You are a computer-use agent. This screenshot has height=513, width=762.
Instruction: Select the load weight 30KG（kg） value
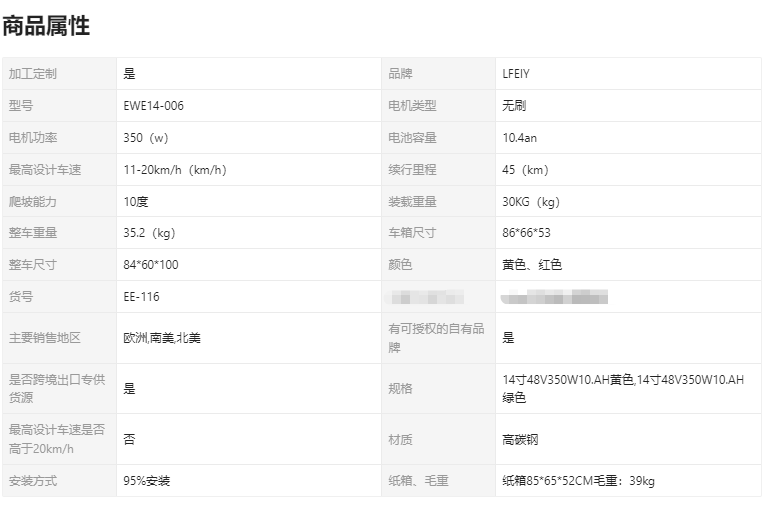[531, 202]
